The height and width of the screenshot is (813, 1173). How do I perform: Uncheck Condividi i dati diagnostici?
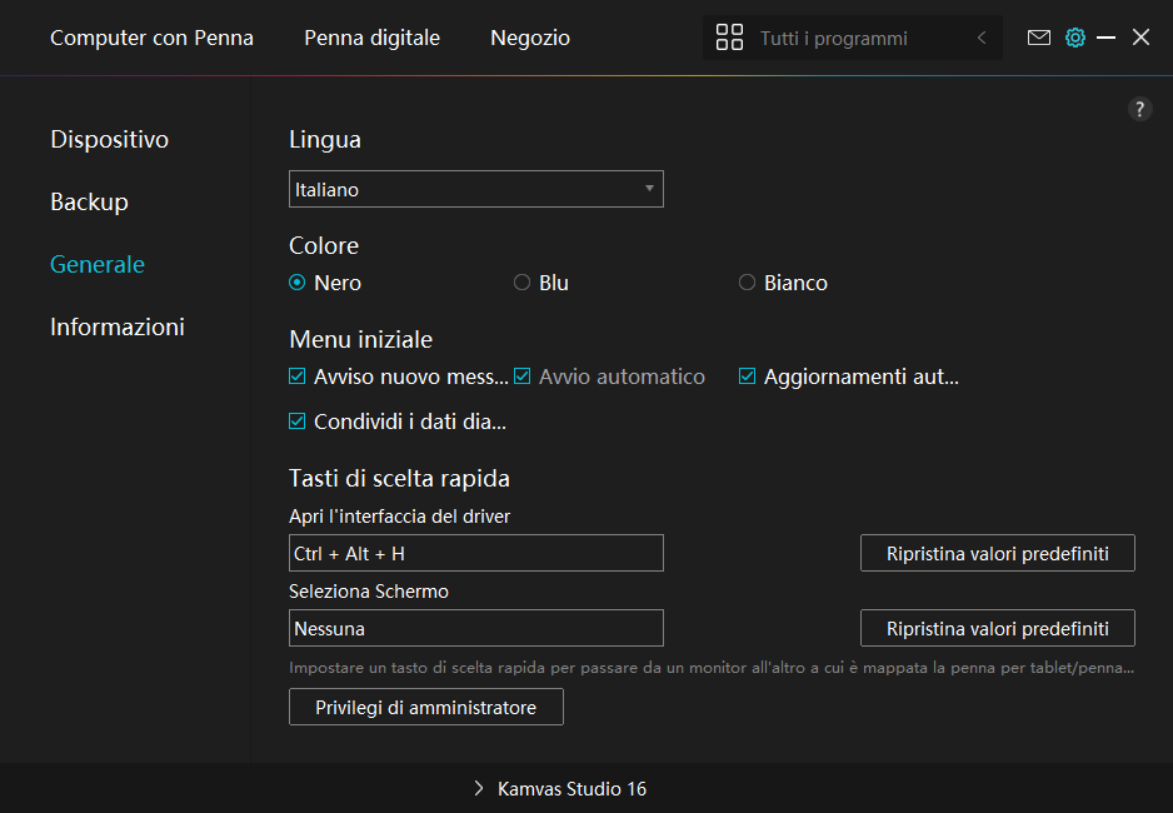(x=297, y=422)
